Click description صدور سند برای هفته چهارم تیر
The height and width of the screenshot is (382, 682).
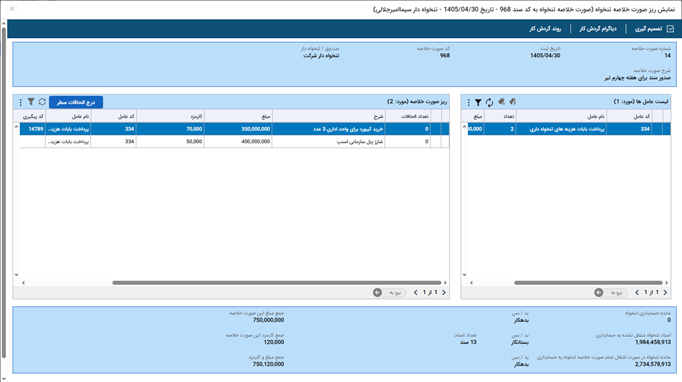click(x=638, y=78)
